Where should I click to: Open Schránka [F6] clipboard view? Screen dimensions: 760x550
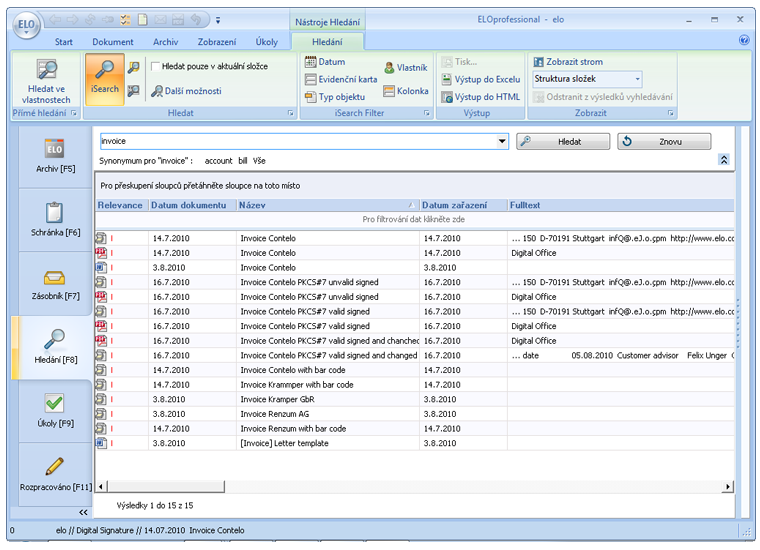coord(55,220)
